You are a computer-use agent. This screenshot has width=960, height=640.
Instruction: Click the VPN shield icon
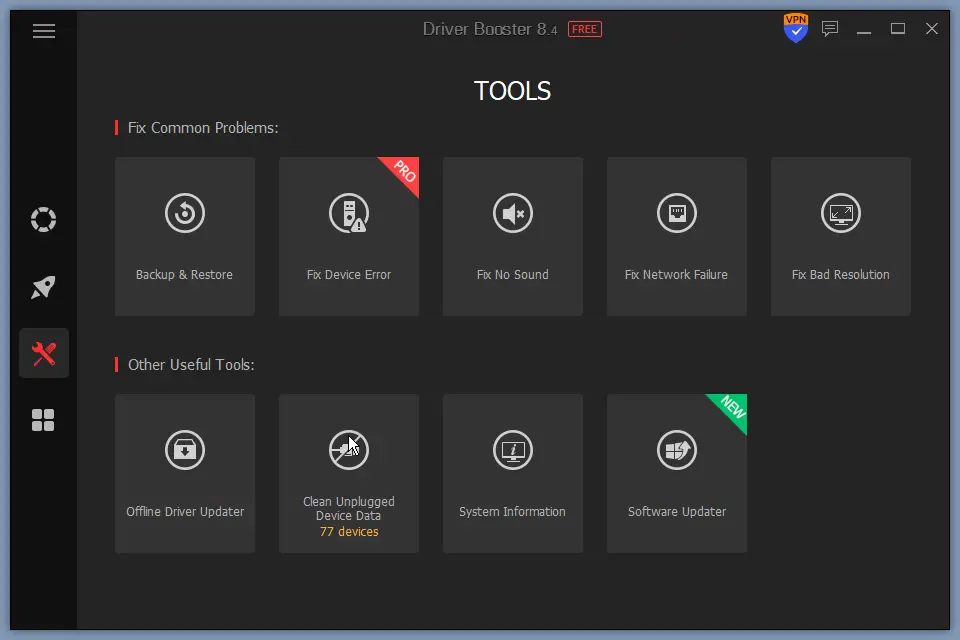pos(795,28)
